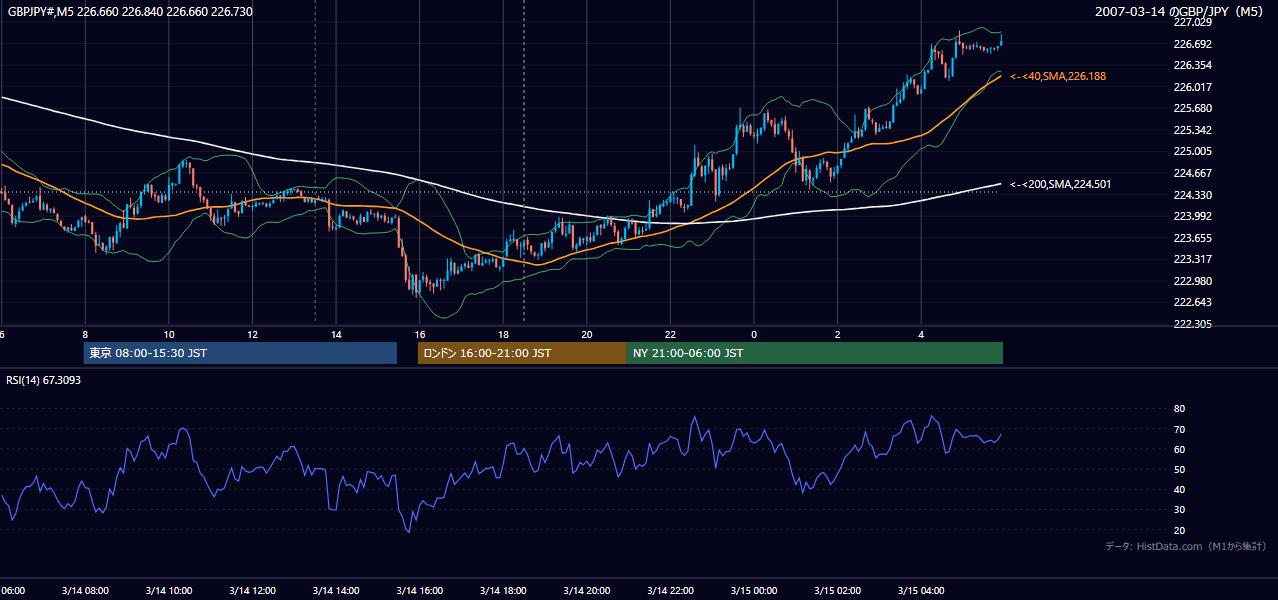Viewport: 1278px width, 600px height.
Task: Click the HistData.com data source note
Action: [x=1185, y=546]
